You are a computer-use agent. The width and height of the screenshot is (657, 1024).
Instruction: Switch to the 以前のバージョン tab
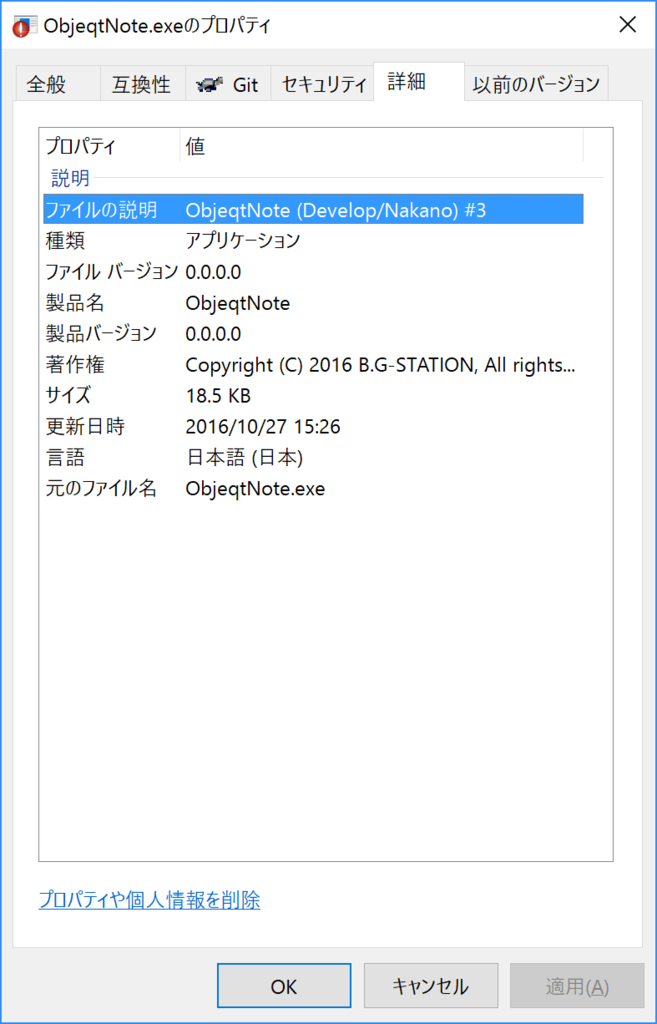tap(536, 84)
